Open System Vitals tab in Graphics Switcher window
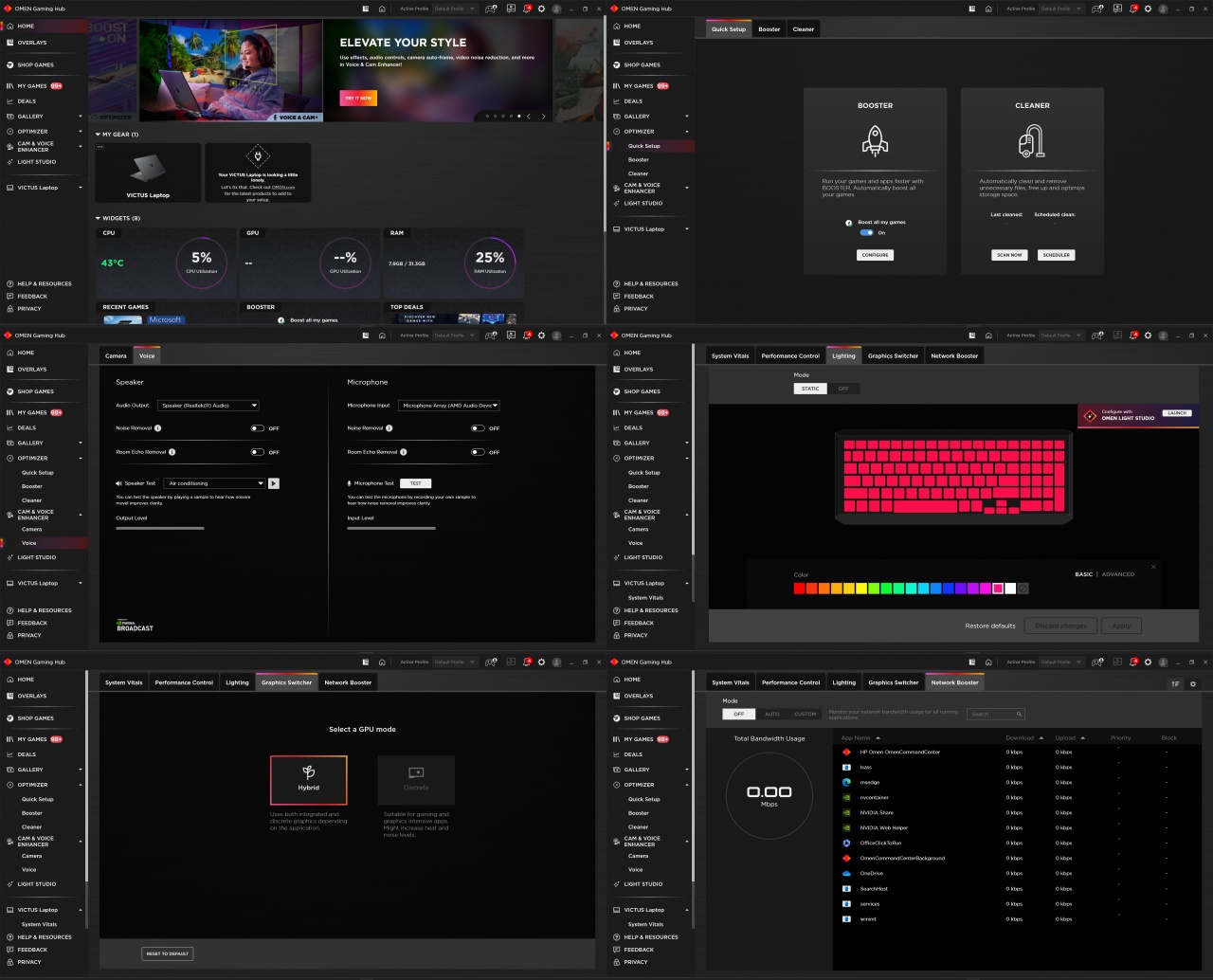Screen dimensions: 1213x980 [124, 682]
